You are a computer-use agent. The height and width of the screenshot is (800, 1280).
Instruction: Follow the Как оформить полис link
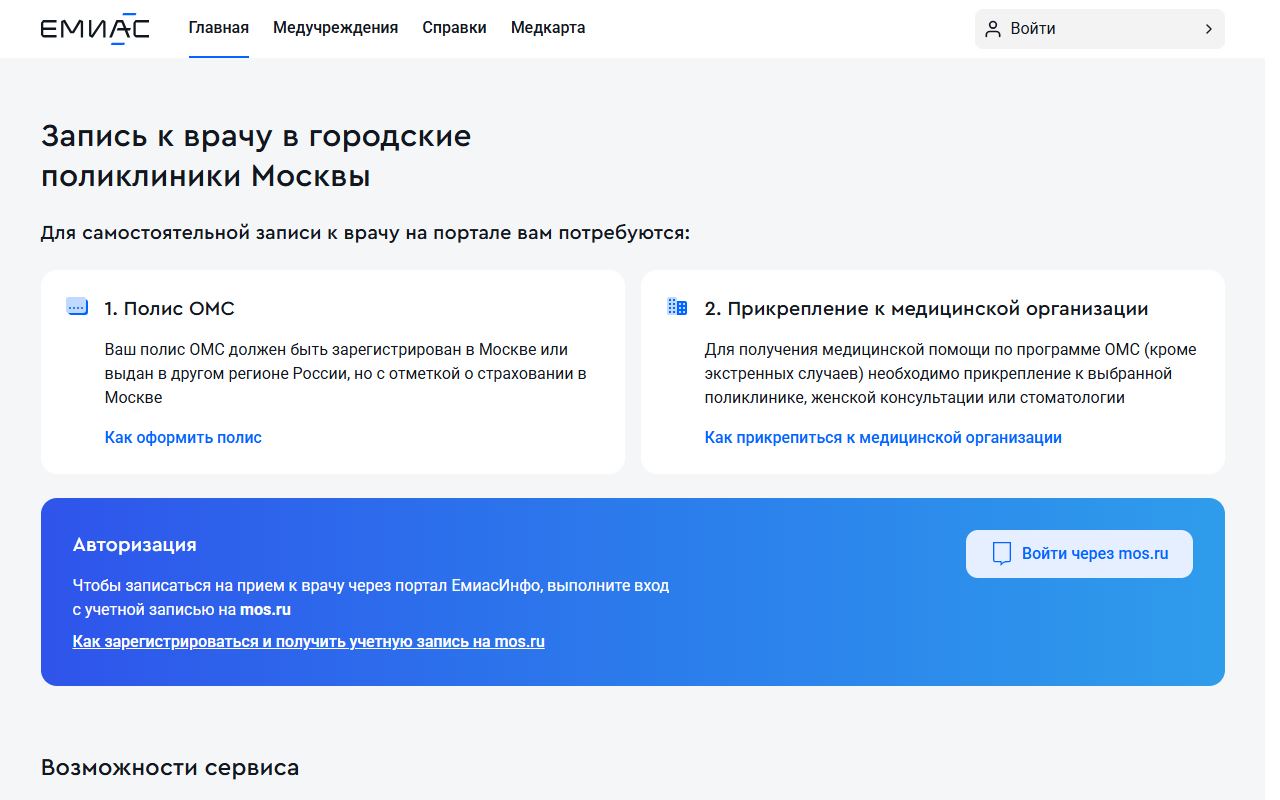click(x=183, y=437)
